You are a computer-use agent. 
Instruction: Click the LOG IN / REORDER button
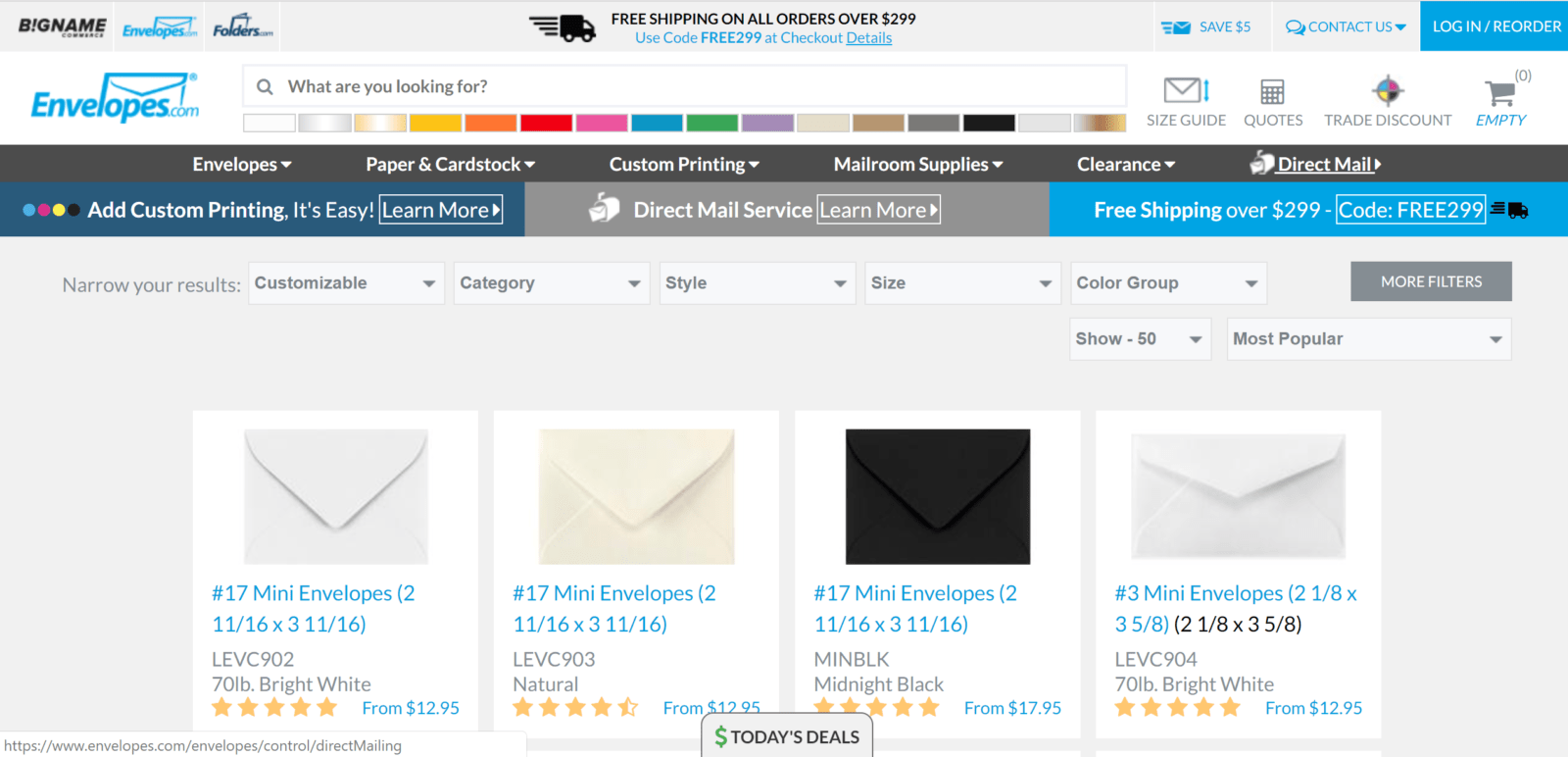coord(1495,26)
